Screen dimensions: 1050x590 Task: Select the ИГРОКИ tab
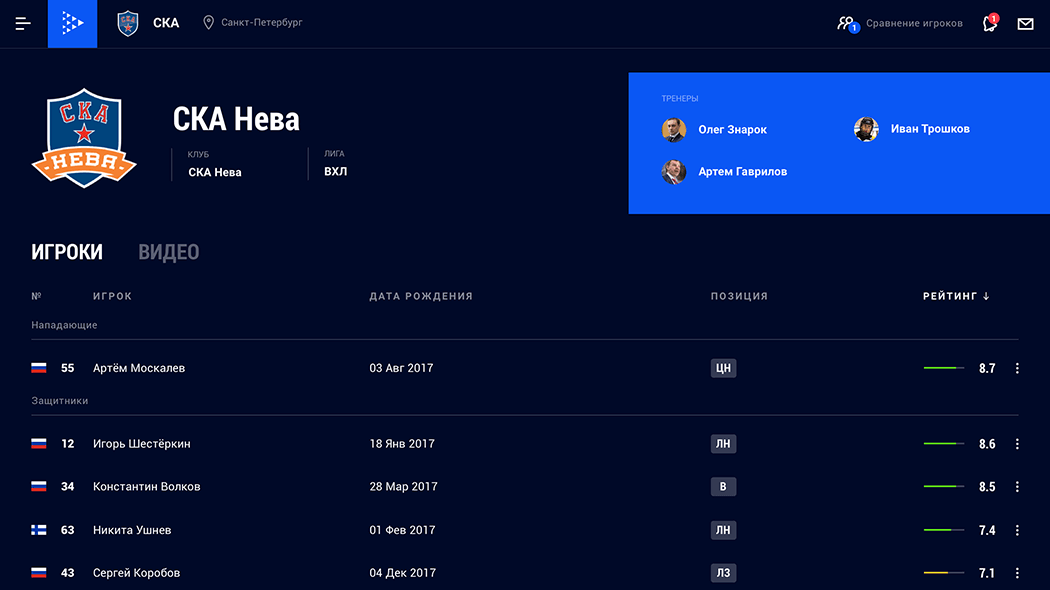[67, 252]
